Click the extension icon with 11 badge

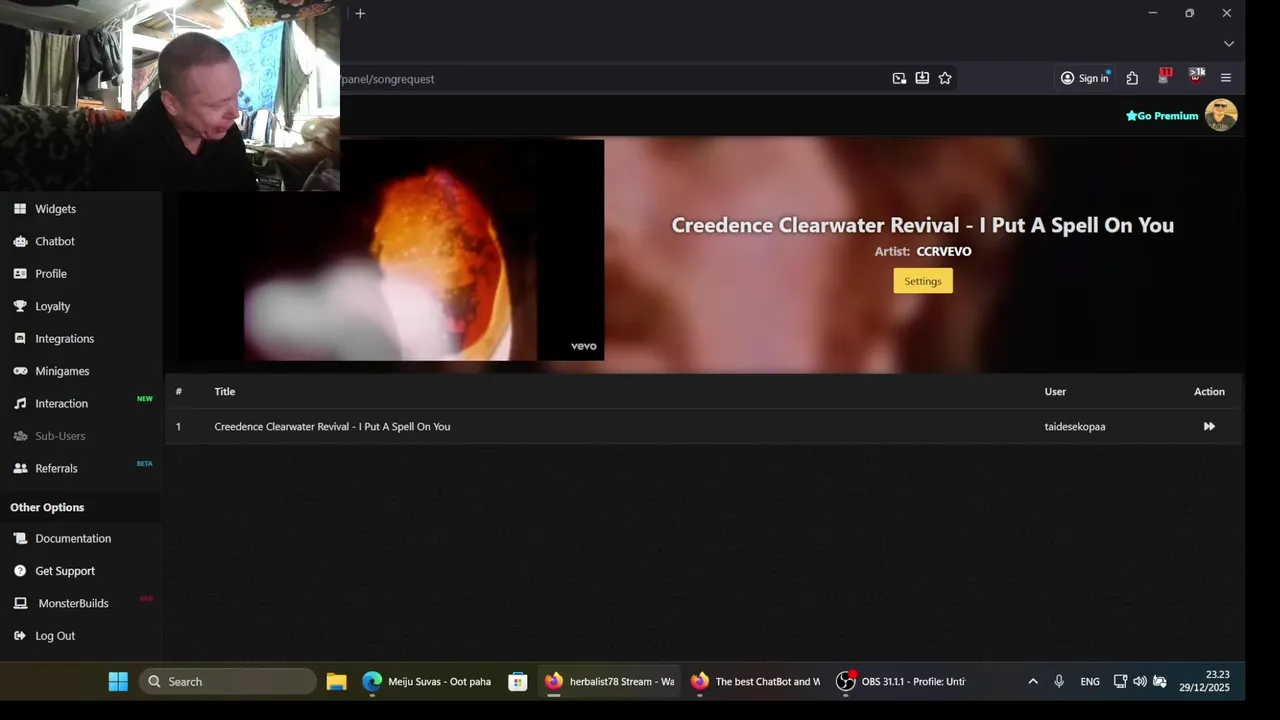pos(1164,77)
